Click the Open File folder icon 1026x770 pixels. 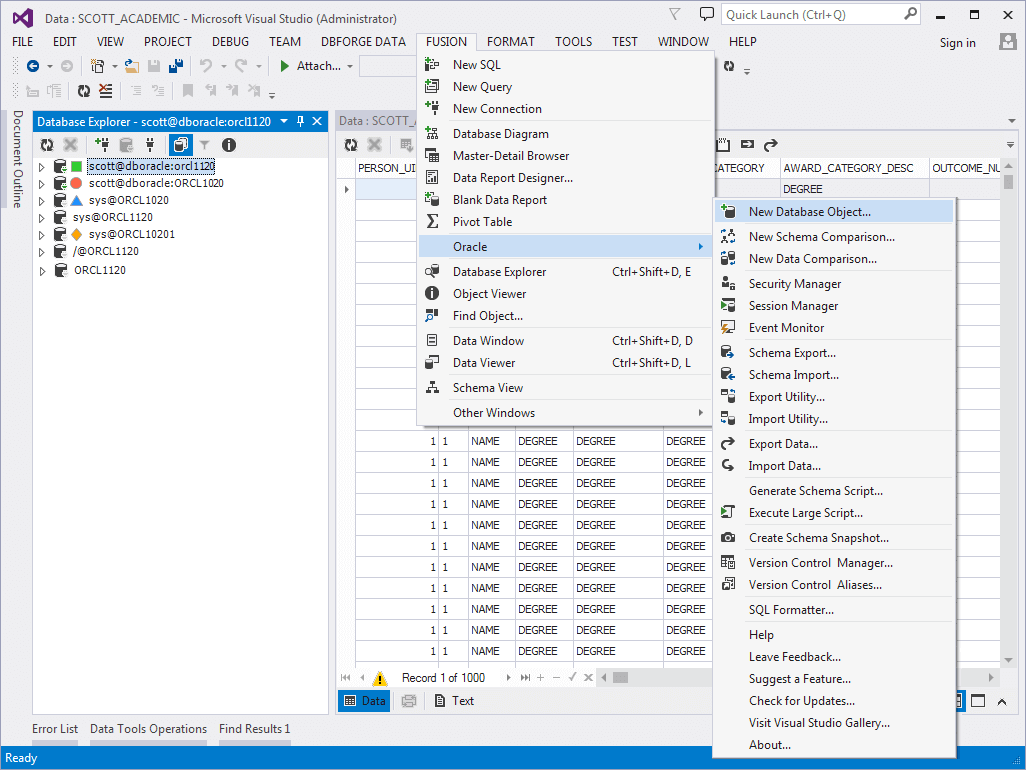click(131, 66)
